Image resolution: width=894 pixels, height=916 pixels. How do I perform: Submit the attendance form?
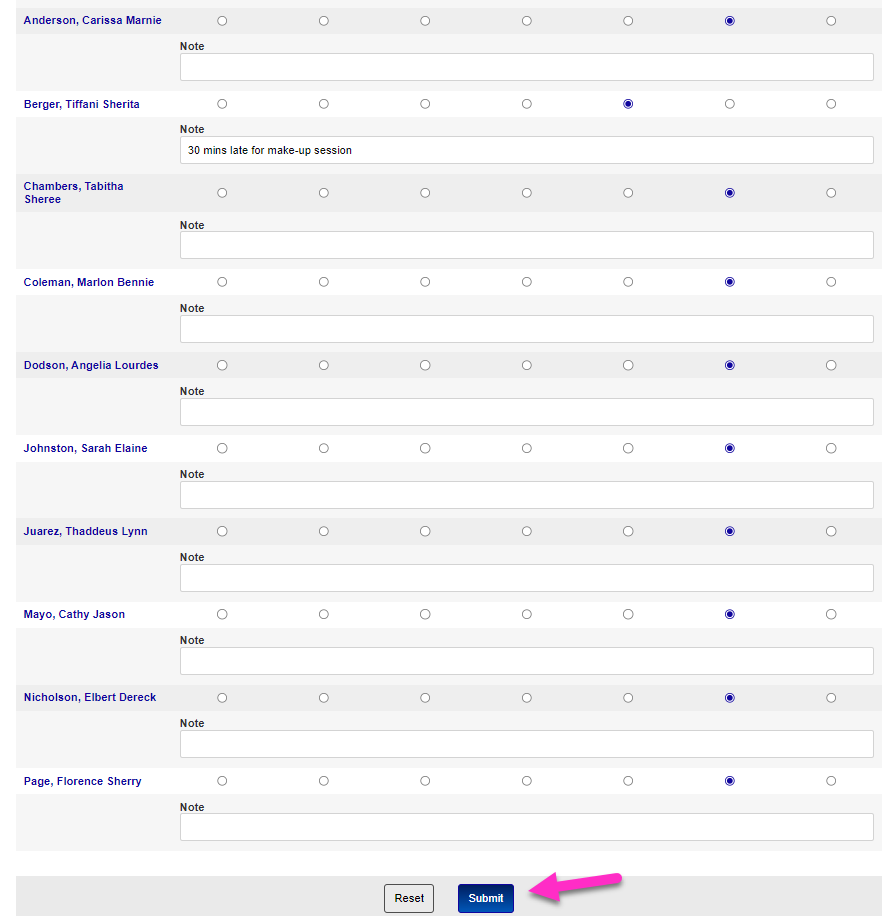point(485,898)
